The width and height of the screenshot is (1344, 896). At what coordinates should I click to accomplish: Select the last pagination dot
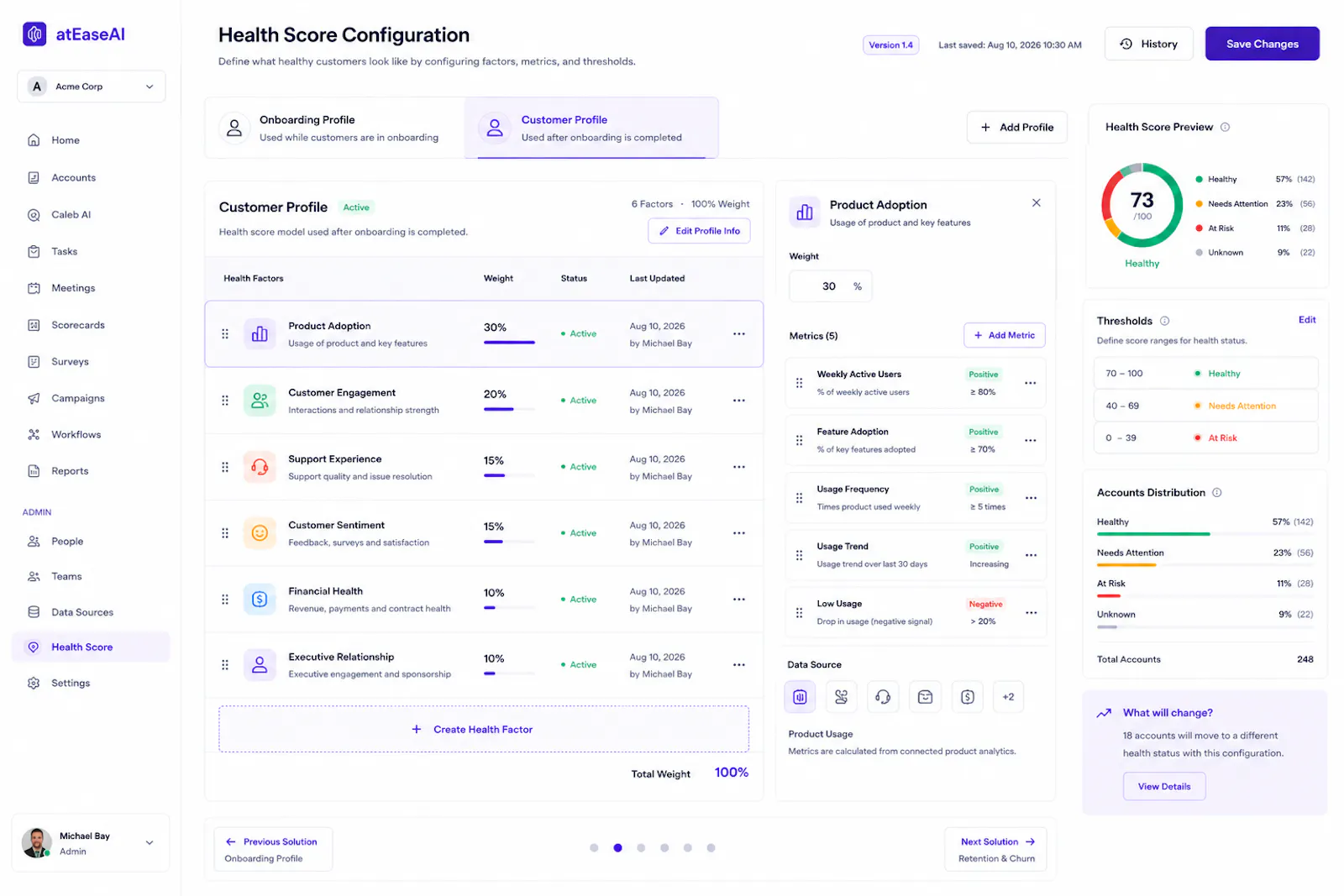point(711,848)
